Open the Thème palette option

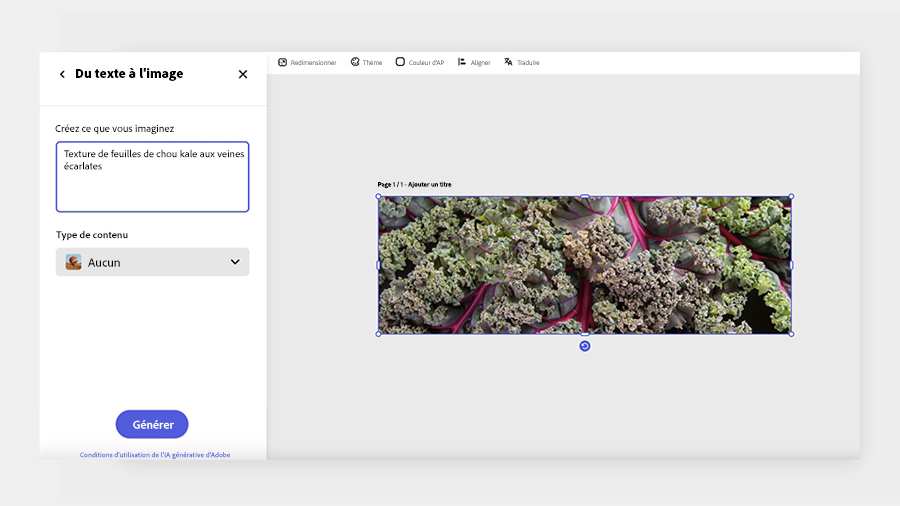pos(366,63)
